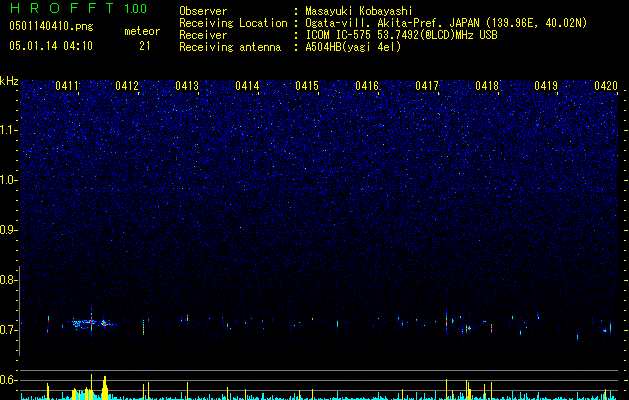Click the meteor count value 21
Image resolution: width=629 pixels, height=400 pixels.
[145, 46]
